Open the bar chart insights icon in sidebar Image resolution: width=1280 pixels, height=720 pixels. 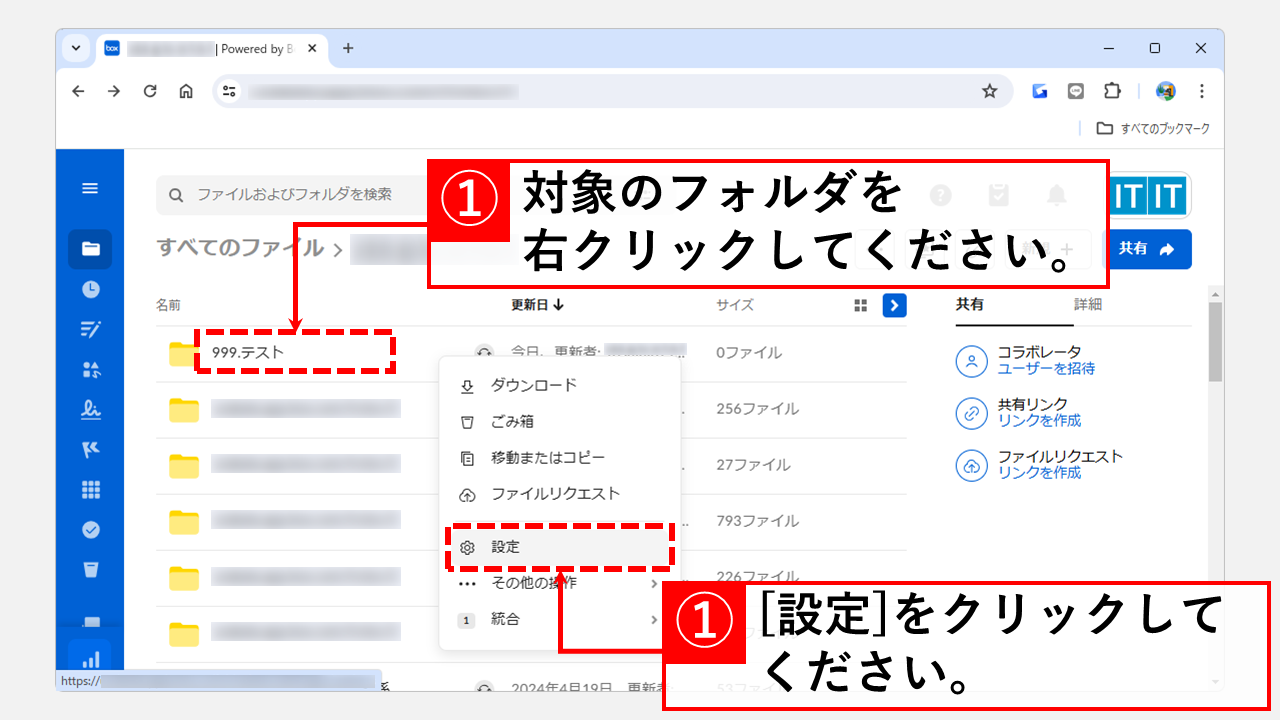coord(90,657)
